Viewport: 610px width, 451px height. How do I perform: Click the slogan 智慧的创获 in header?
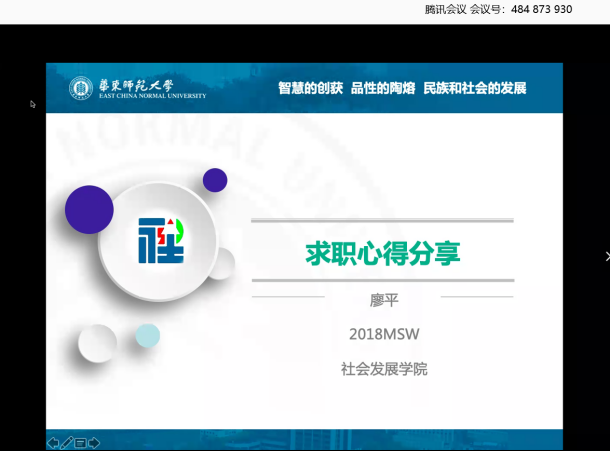310,88
